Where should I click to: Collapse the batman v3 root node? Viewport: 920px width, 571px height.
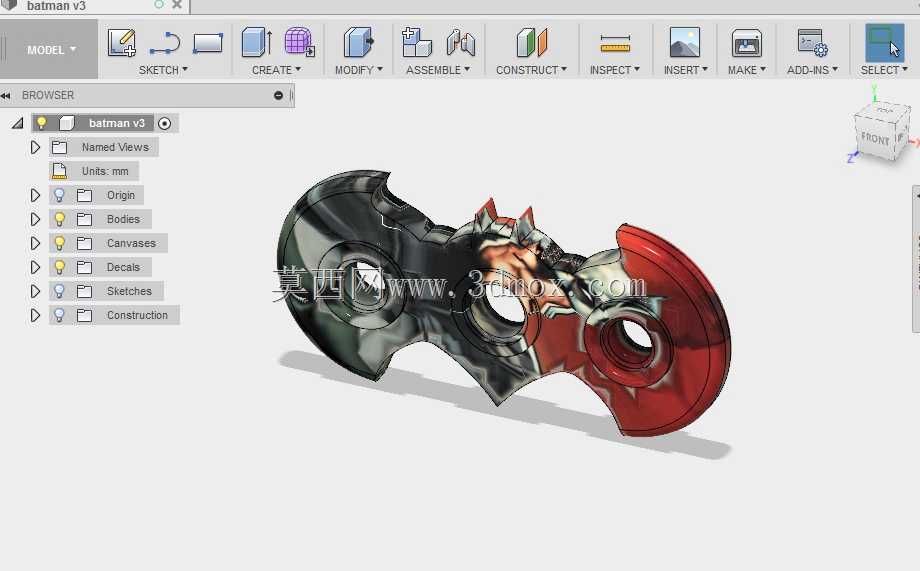18,123
